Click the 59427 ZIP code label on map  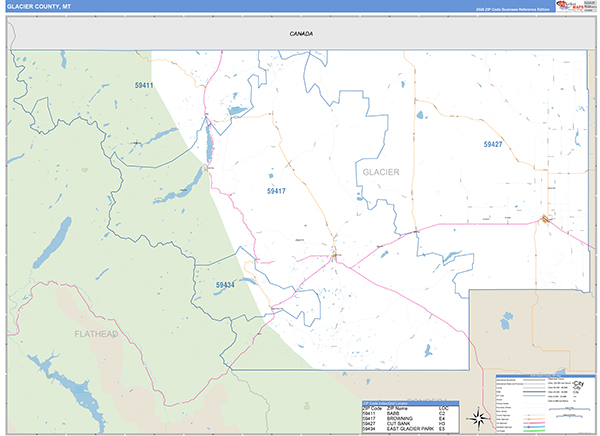(493, 144)
